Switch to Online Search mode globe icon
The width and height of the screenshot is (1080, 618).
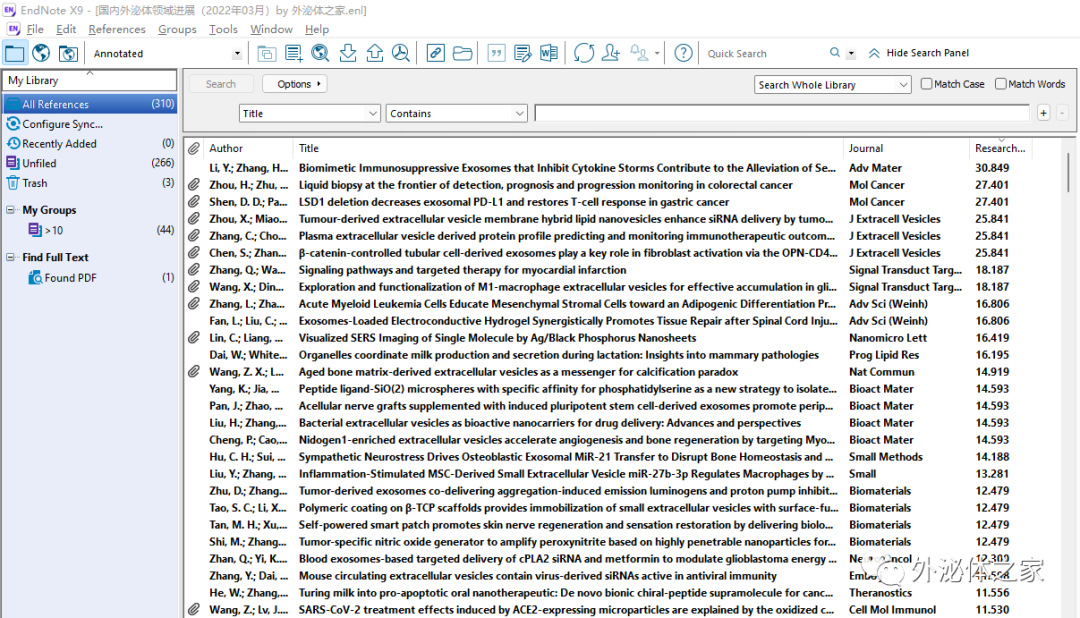click(x=41, y=53)
